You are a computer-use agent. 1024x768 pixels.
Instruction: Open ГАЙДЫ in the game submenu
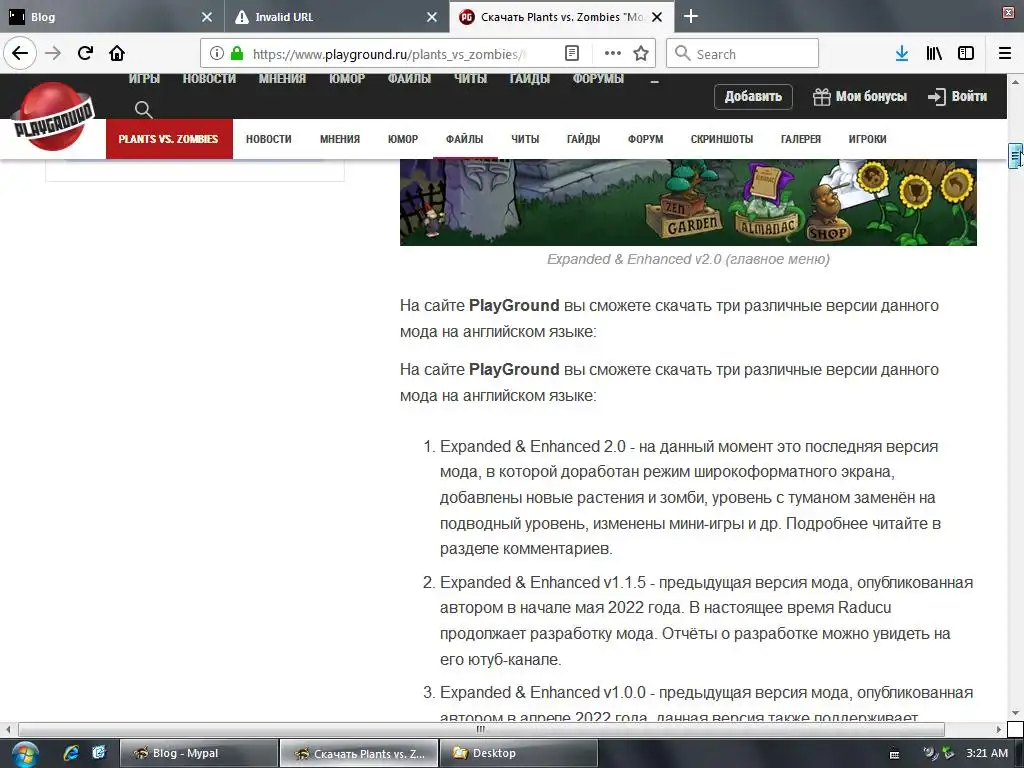coord(583,139)
